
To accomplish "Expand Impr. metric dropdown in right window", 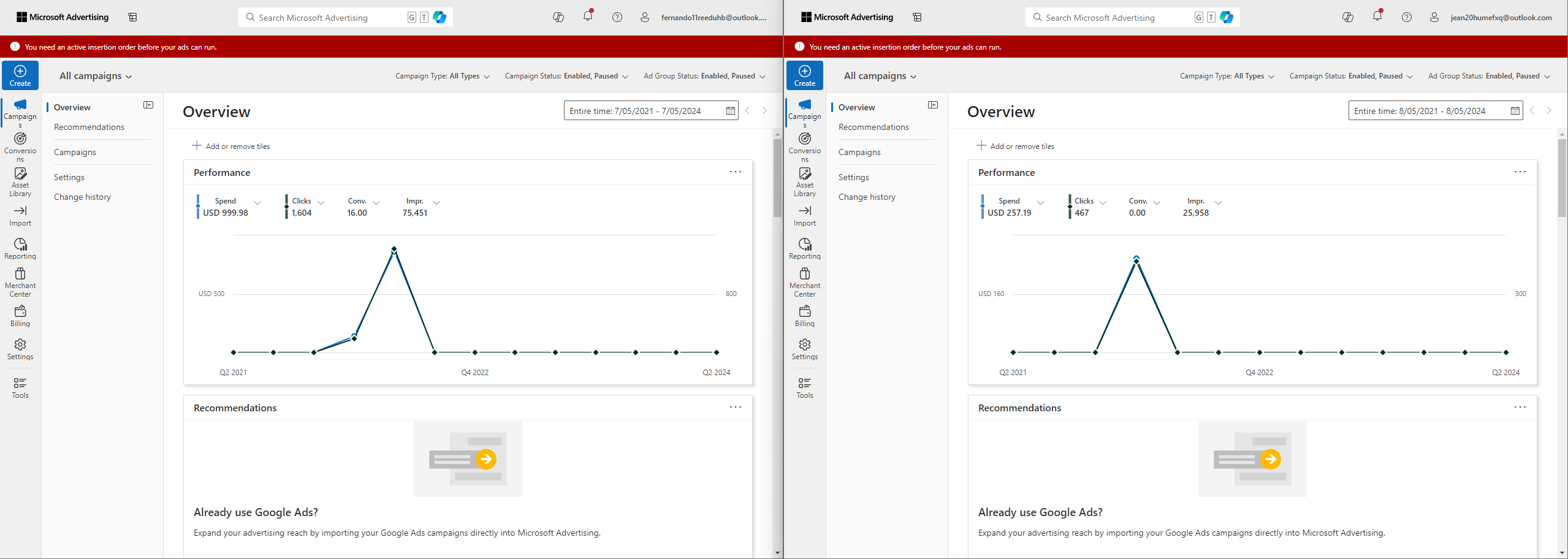I will click(x=1218, y=202).
